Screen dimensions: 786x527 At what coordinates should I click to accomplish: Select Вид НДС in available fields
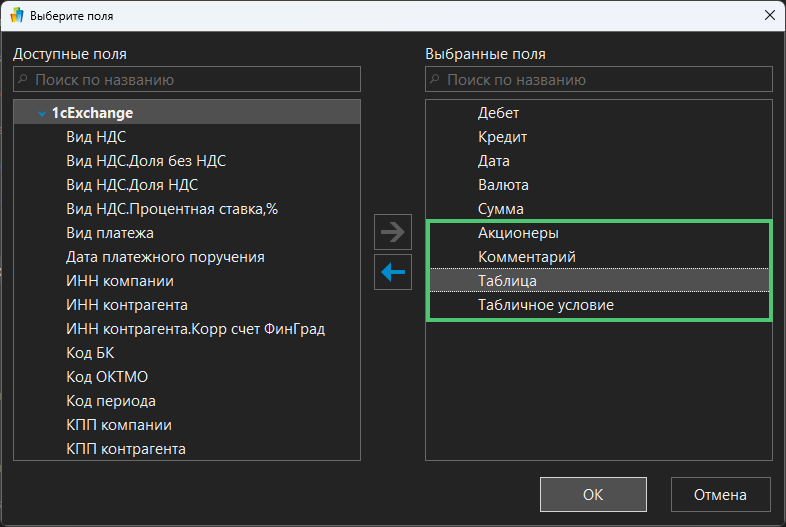pos(96,137)
